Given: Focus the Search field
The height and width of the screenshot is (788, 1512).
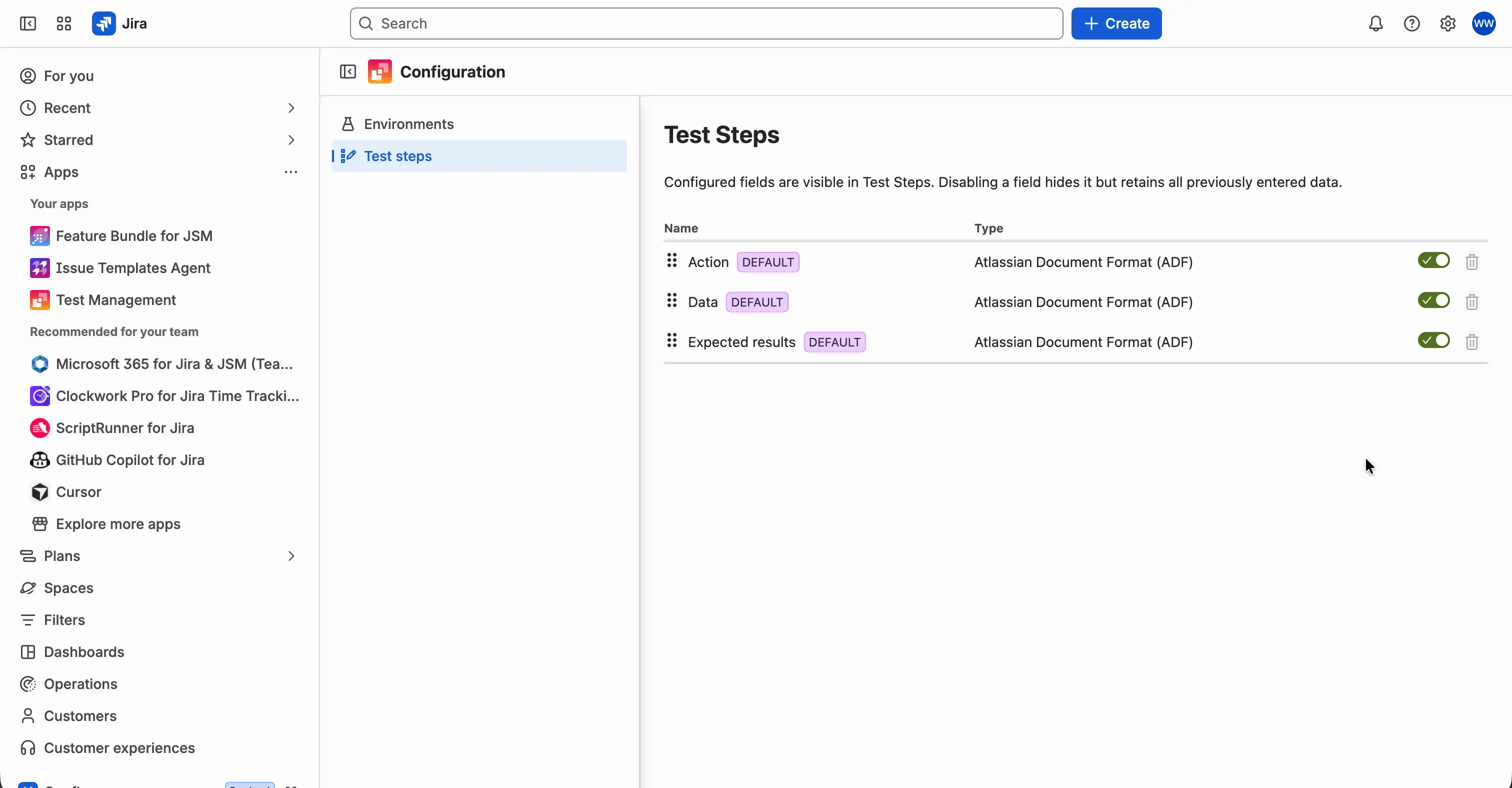Looking at the screenshot, I should point(706,23).
